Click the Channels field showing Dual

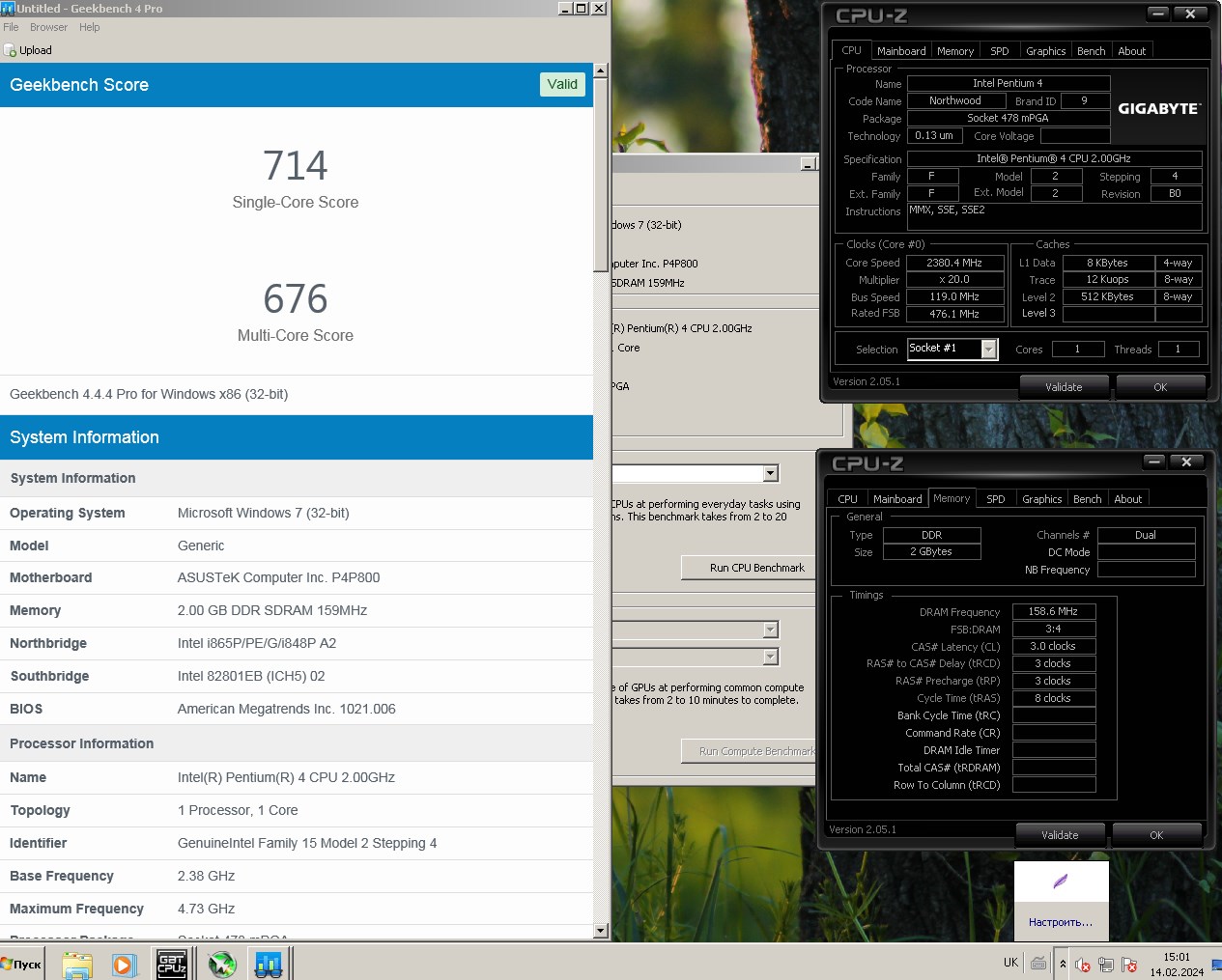(1146, 535)
